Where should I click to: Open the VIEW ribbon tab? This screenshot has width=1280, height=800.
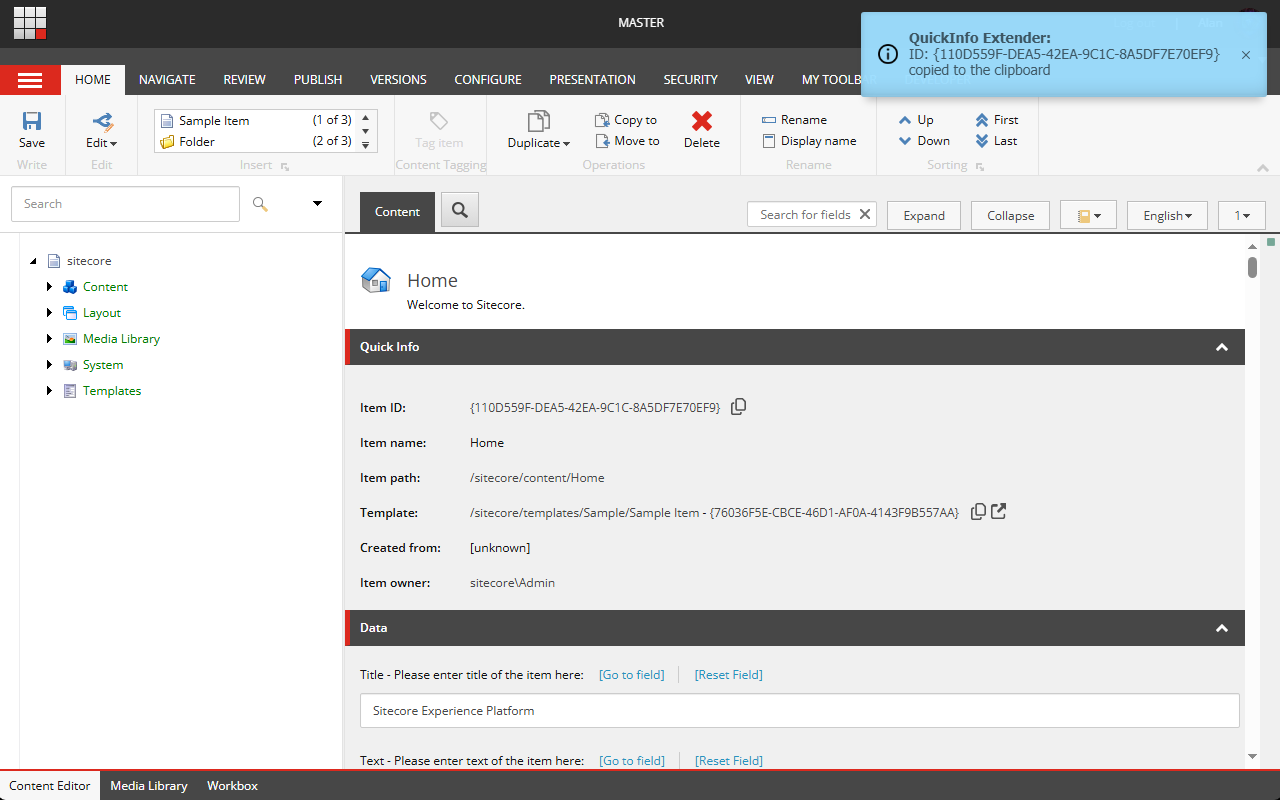(759, 80)
